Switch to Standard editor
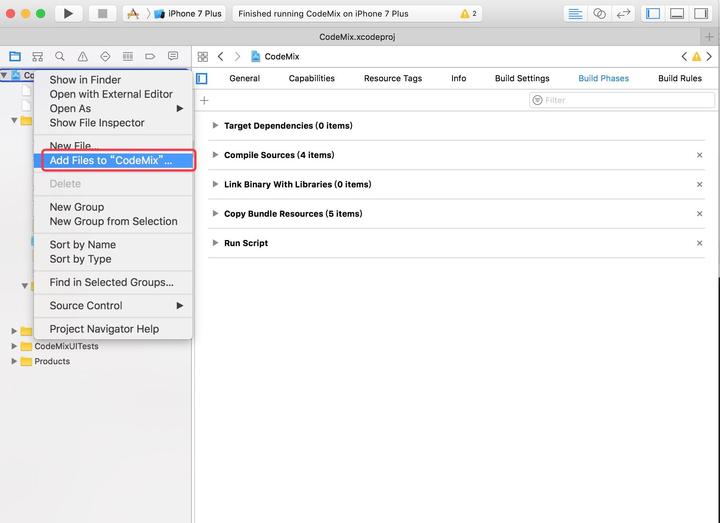720x523 pixels. 575,14
